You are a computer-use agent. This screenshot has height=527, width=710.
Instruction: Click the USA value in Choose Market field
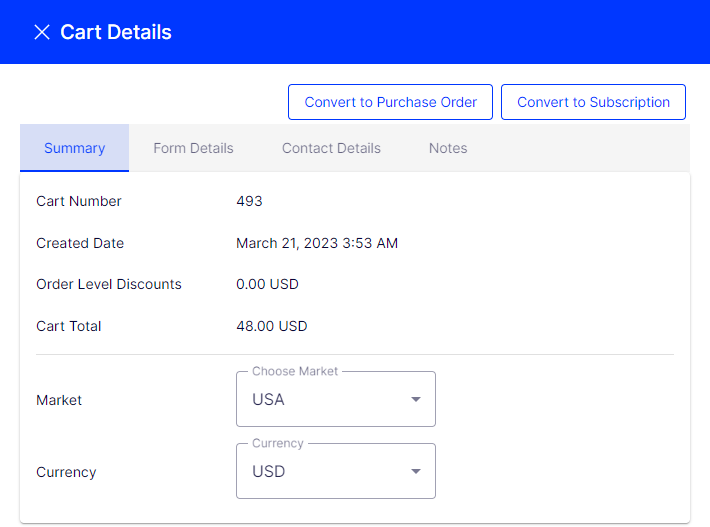[269, 399]
